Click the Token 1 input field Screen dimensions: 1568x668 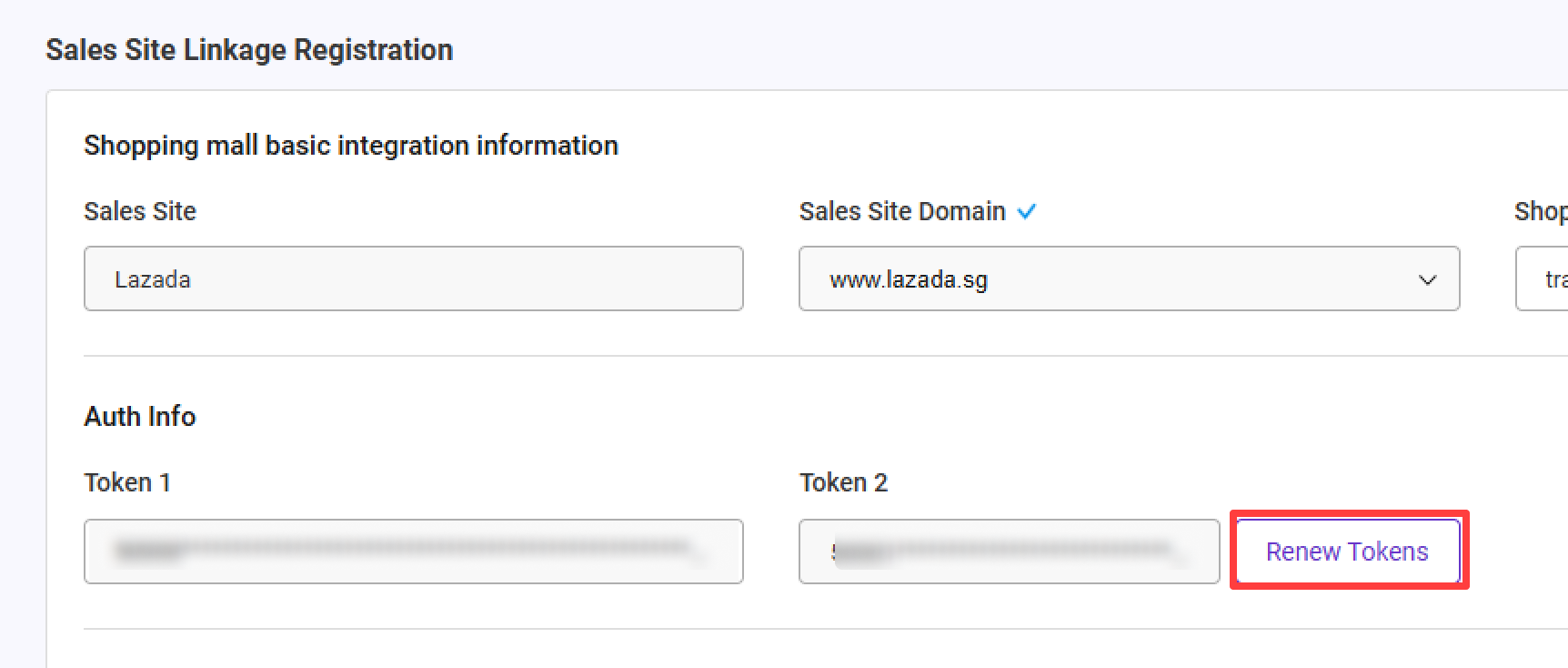[x=413, y=552]
